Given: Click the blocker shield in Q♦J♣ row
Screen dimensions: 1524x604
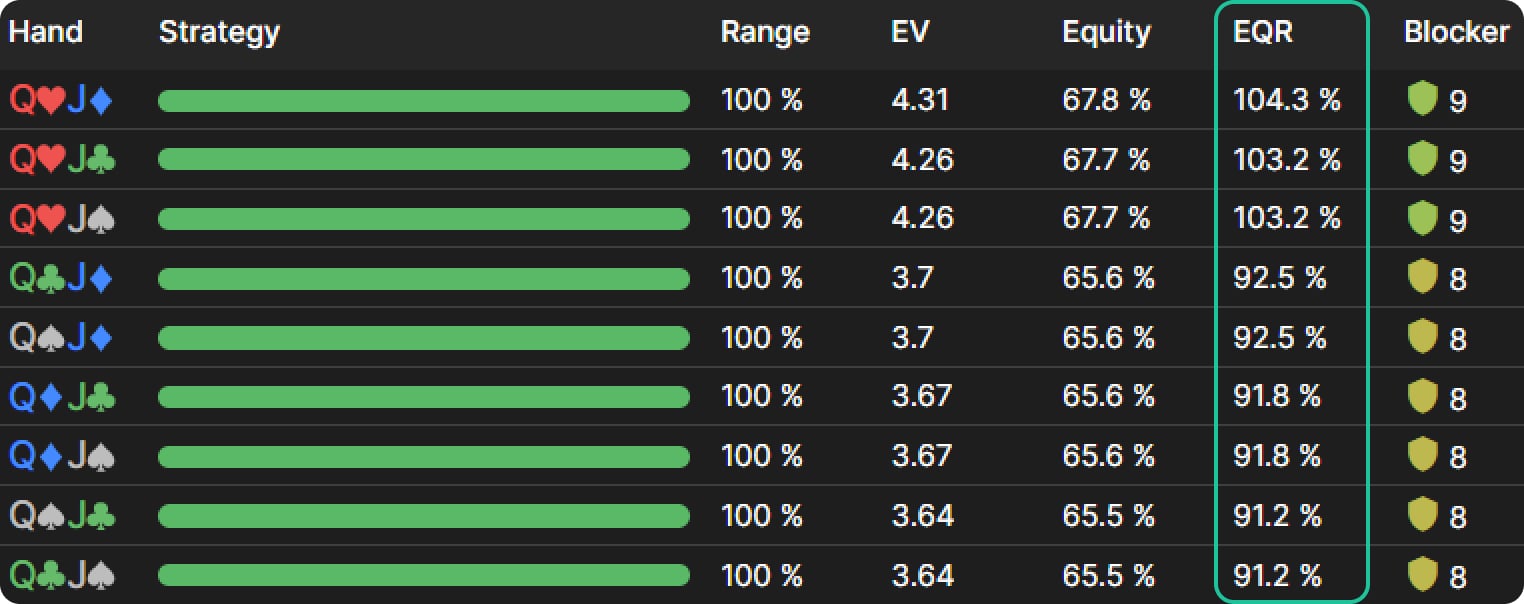Looking at the screenshot, I should click(x=1421, y=397).
